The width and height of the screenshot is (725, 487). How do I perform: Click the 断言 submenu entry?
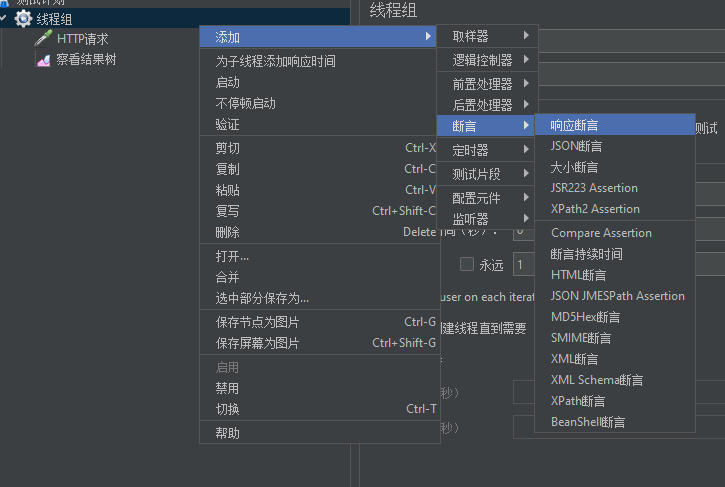[x=485, y=126]
